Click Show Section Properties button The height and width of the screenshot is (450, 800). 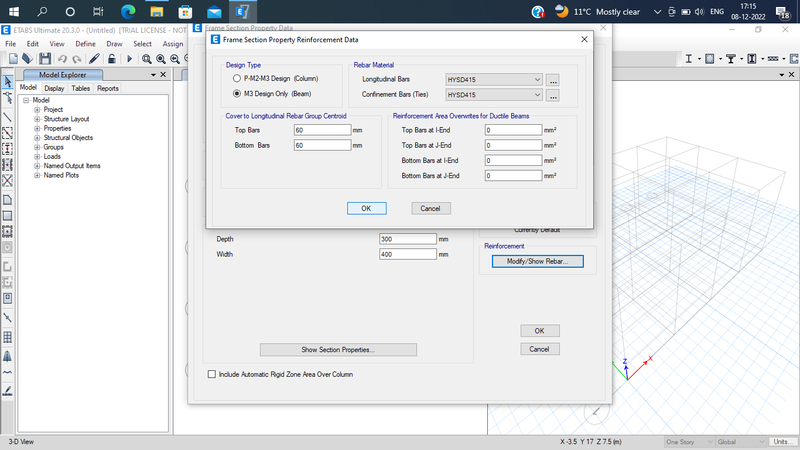point(338,350)
